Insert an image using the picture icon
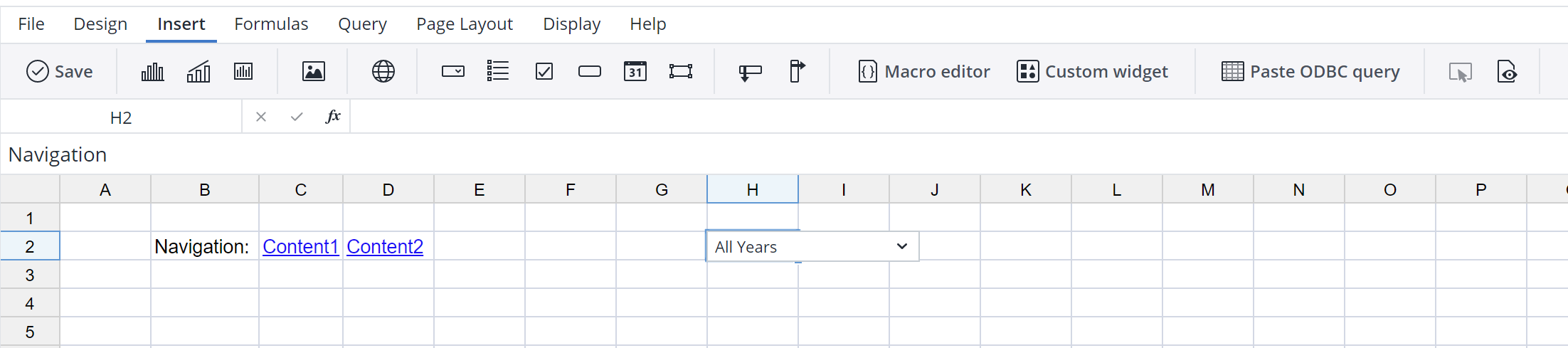Viewport: 1568px width, 348px height. point(314,72)
